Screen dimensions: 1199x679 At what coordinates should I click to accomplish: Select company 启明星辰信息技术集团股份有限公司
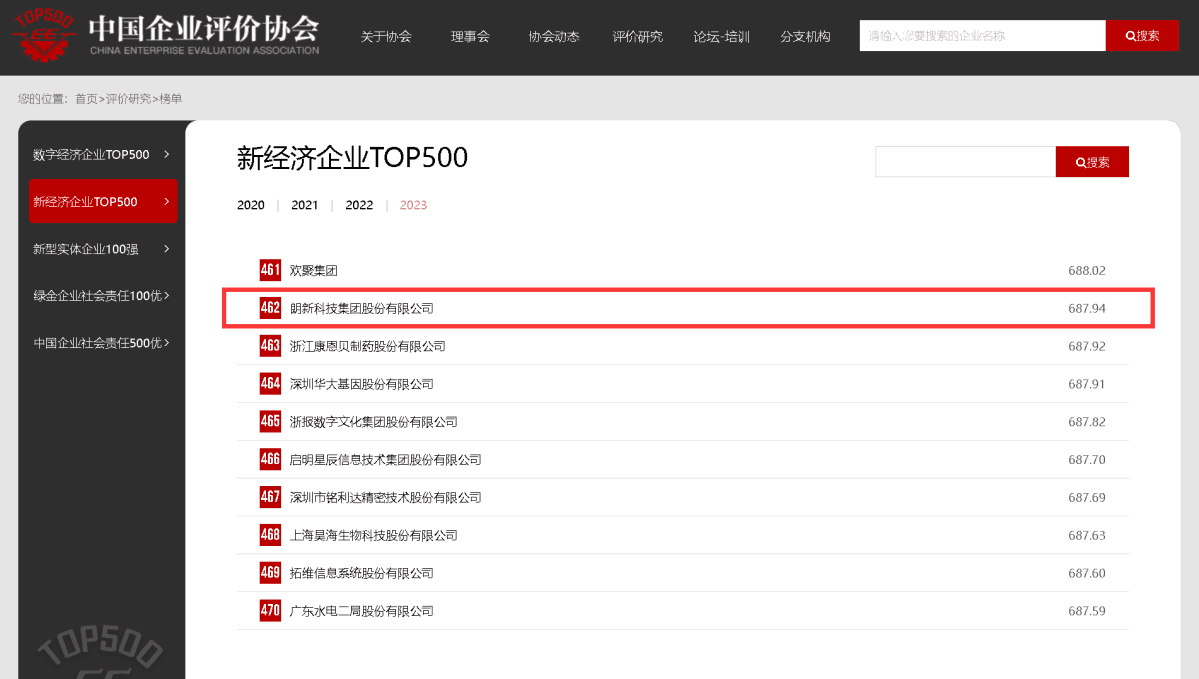point(385,460)
